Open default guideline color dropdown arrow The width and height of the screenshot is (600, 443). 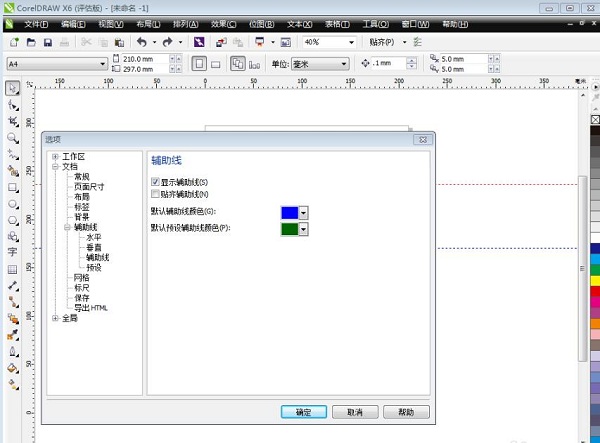click(303, 213)
